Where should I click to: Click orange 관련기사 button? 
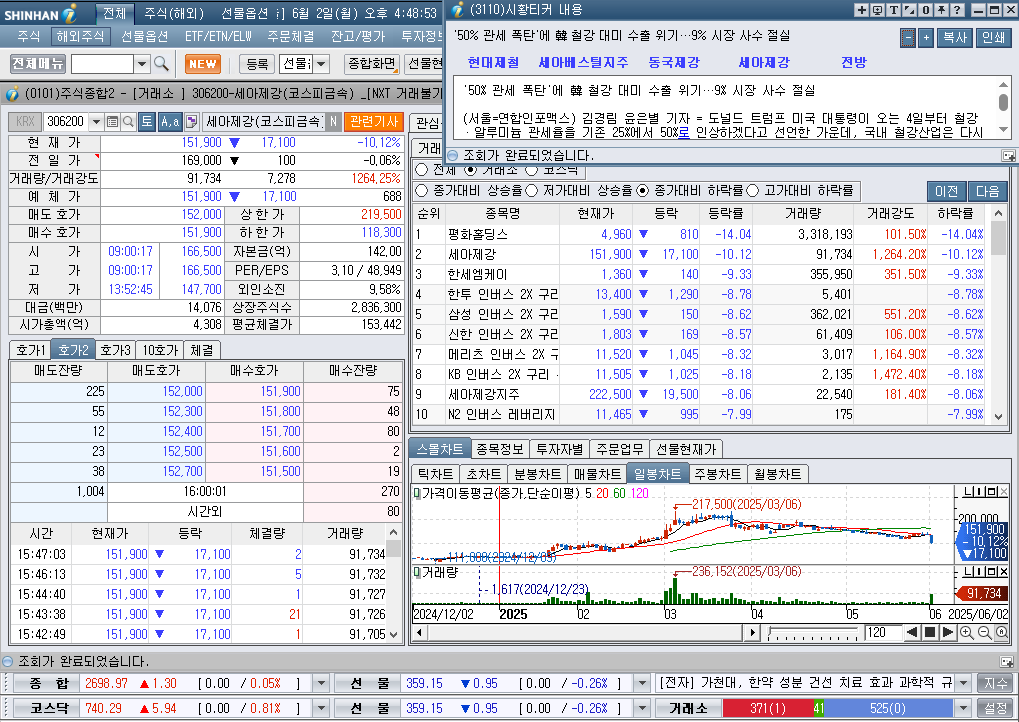[374, 122]
